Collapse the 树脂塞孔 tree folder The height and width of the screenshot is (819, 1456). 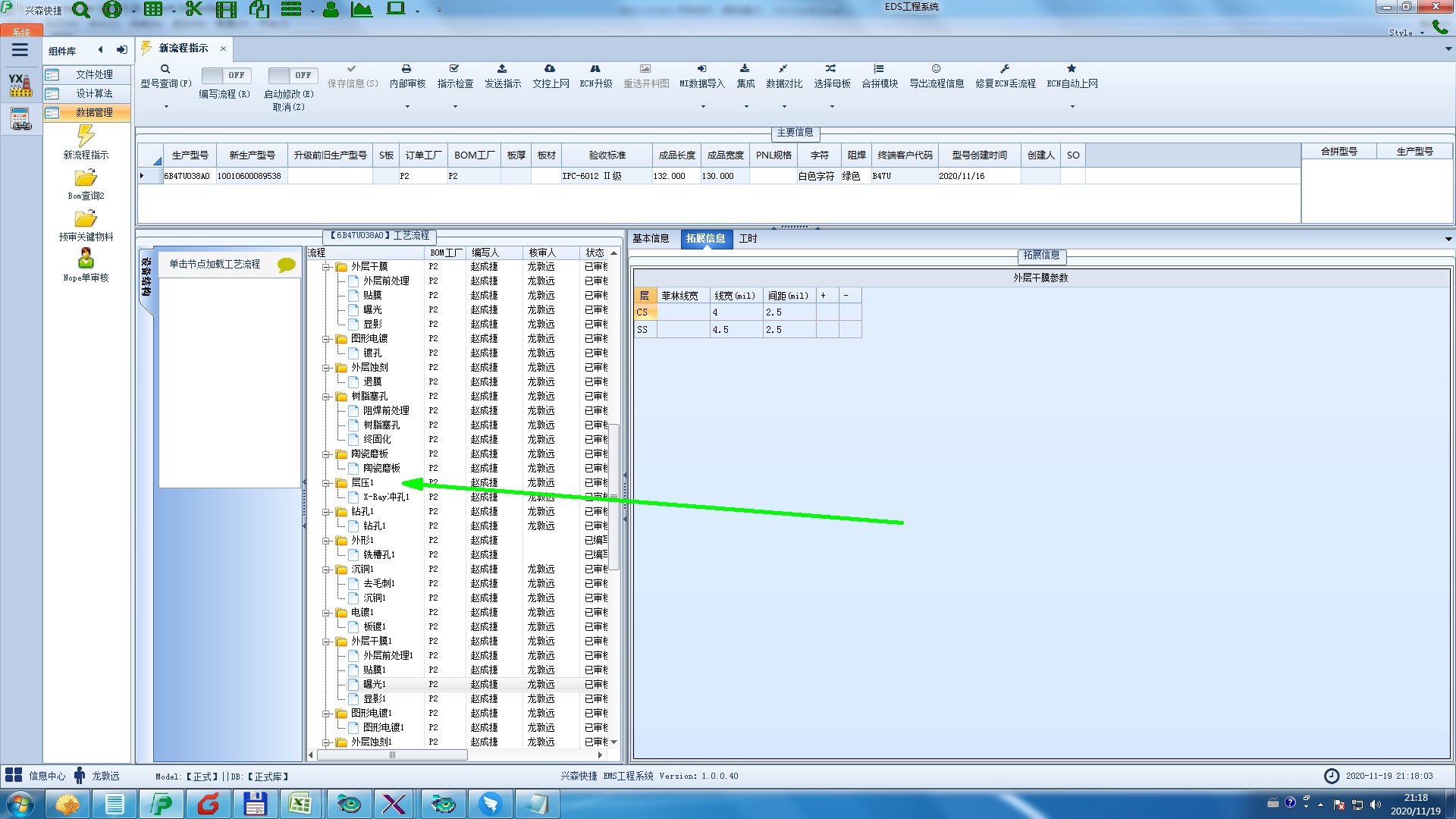coord(327,397)
